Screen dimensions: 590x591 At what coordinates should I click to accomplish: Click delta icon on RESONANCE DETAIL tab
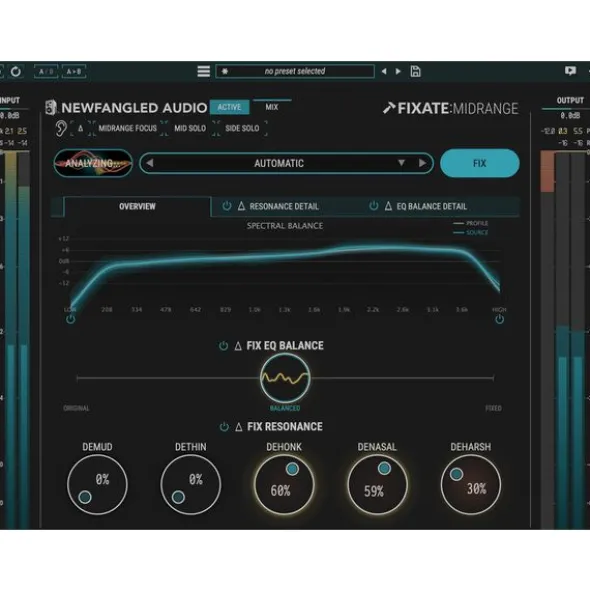[x=241, y=206]
